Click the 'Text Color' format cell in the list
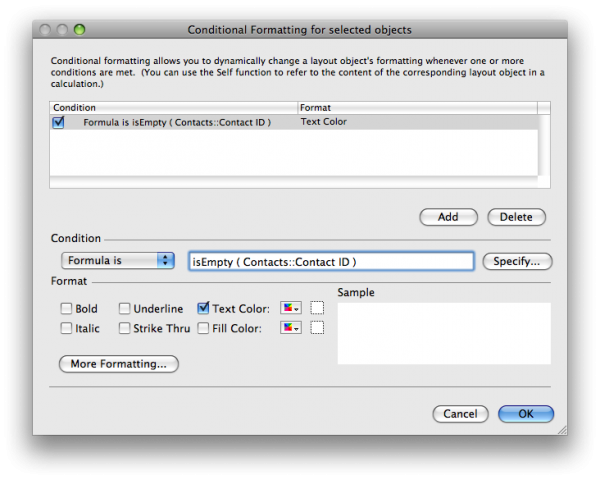This screenshot has width=600, height=480. [x=324, y=122]
